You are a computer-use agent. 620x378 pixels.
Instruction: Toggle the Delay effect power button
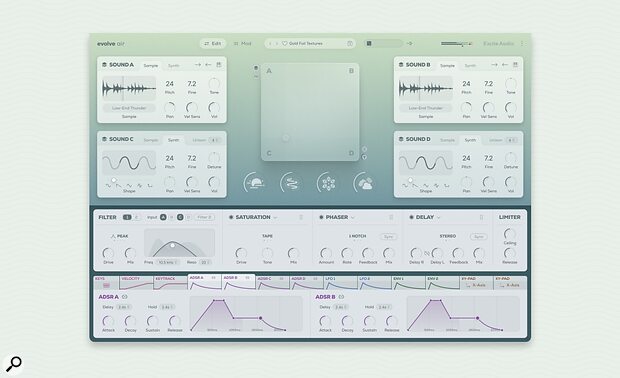pyautogui.click(x=411, y=217)
